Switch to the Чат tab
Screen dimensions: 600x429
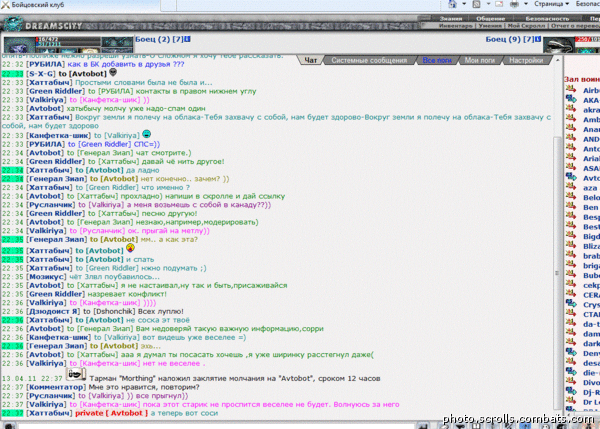pos(310,60)
